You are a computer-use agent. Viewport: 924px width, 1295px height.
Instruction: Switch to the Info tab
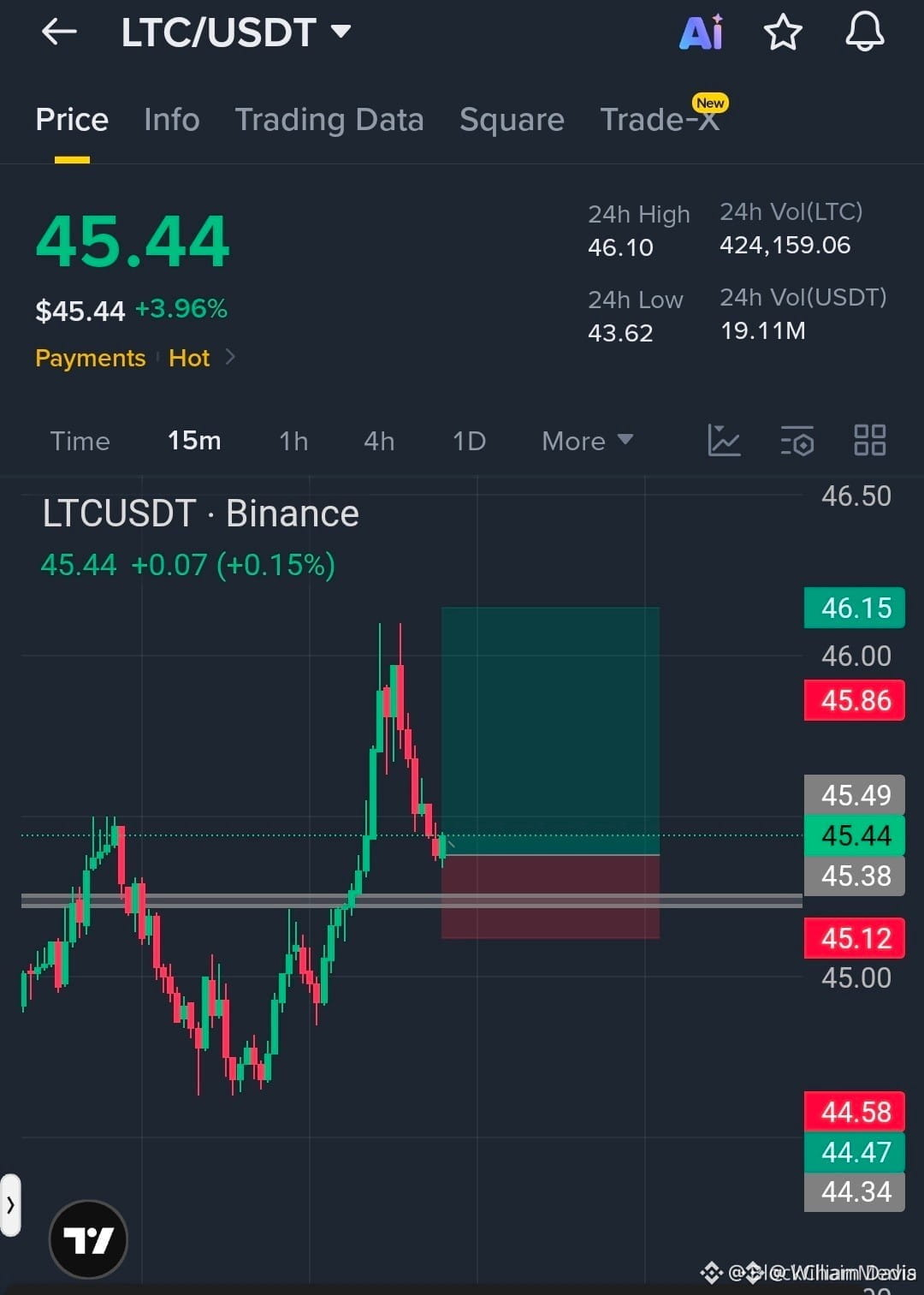(x=172, y=120)
